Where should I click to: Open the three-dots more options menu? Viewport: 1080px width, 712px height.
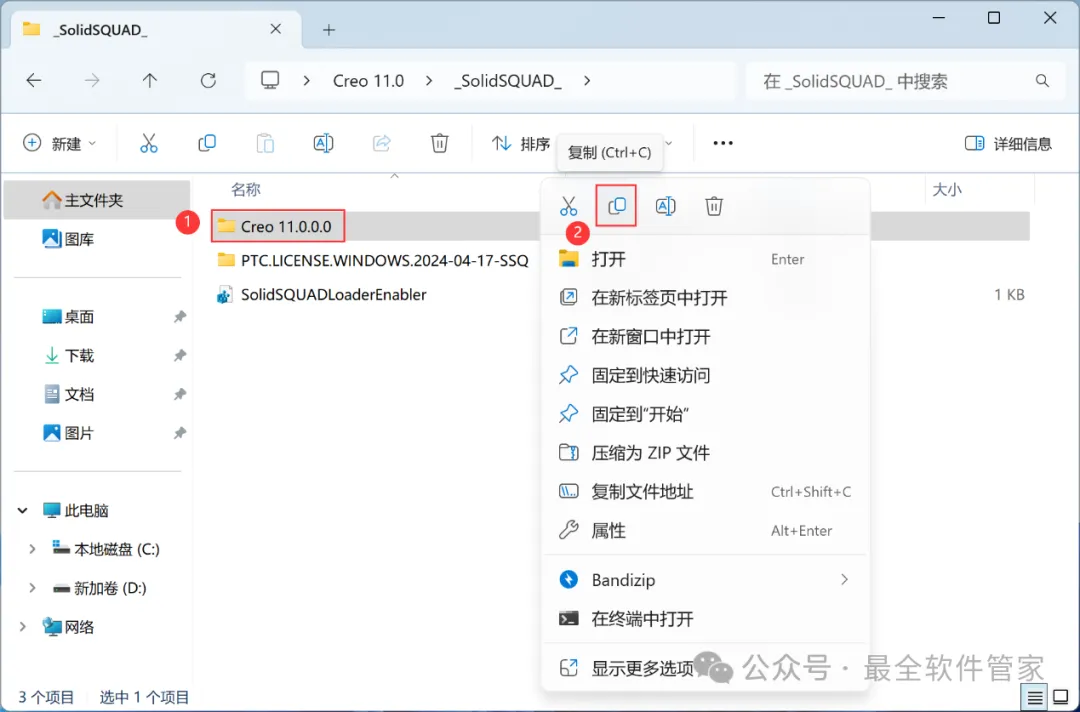click(x=723, y=143)
